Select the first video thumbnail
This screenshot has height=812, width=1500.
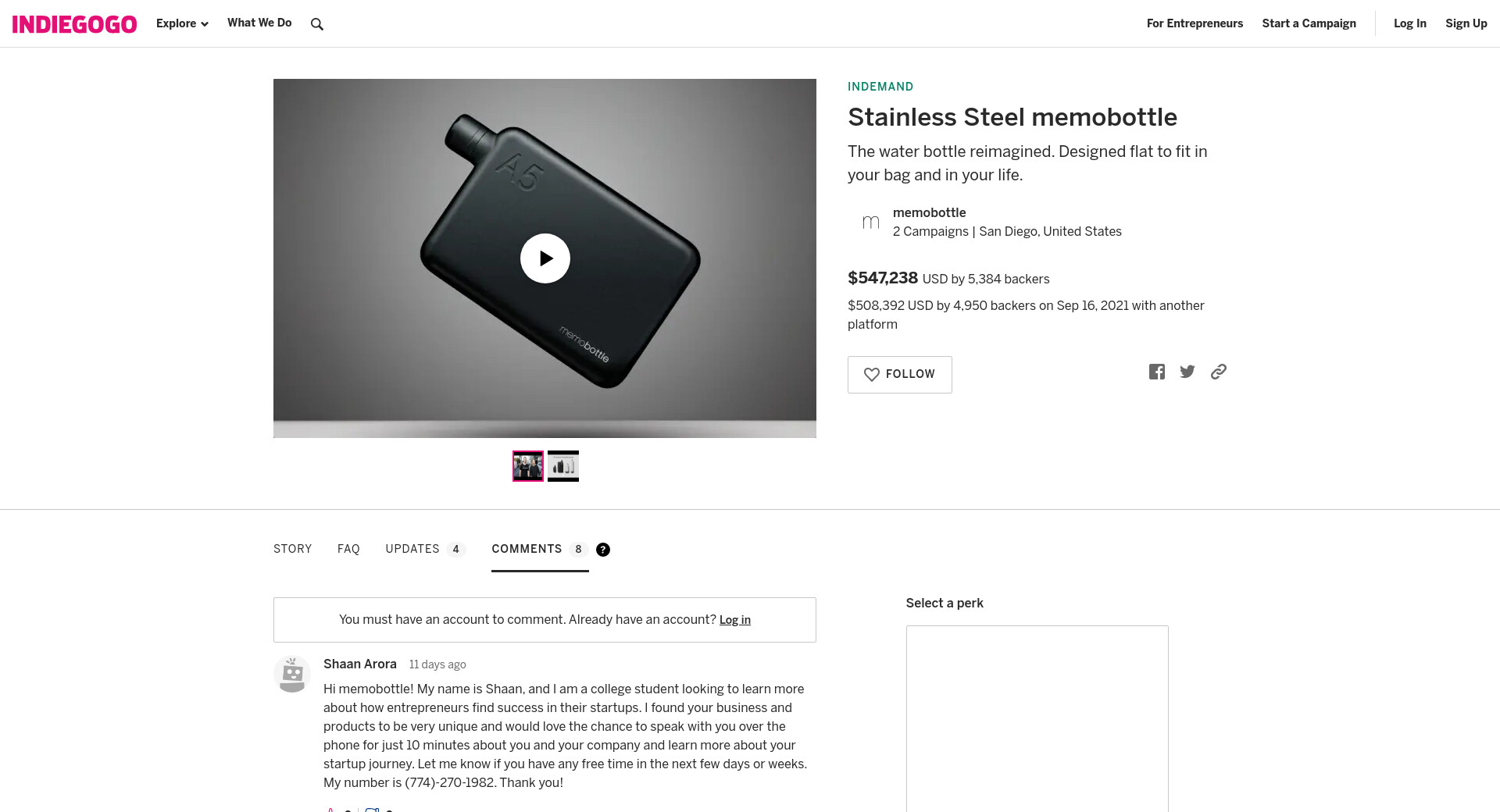coord(528,466)
